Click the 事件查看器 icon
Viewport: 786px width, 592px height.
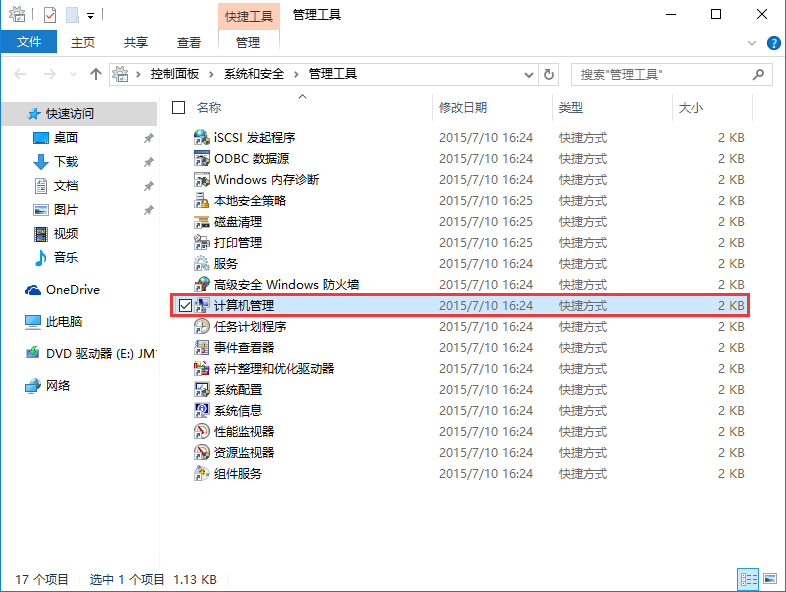click(201, 348)
